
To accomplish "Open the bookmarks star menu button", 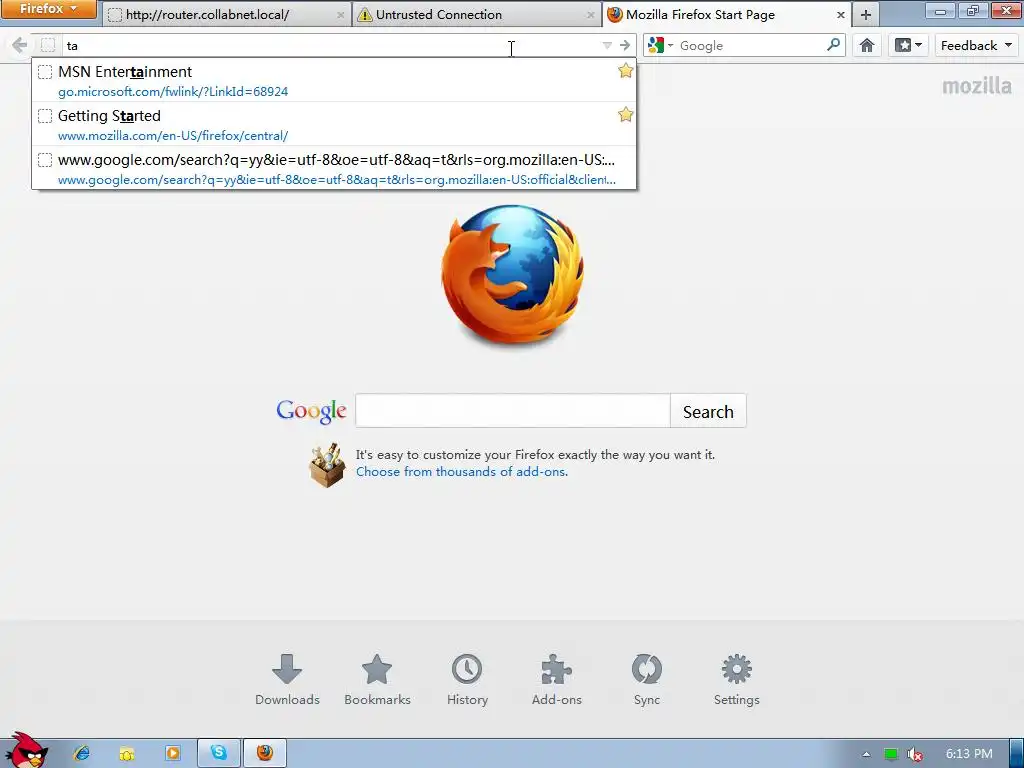I will 908,45.
